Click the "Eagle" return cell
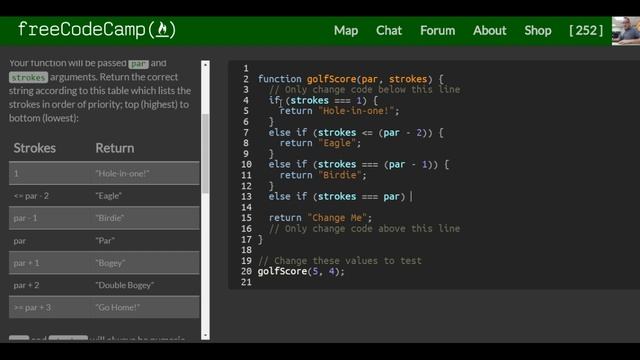The image size is (640, 360). [109, 196]
